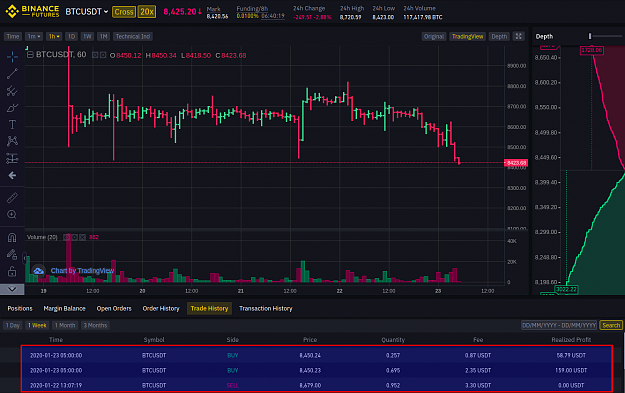Select the zoom-in magnifier tool
The width and height of the screenshot is (625, 393).
point(12,215)
